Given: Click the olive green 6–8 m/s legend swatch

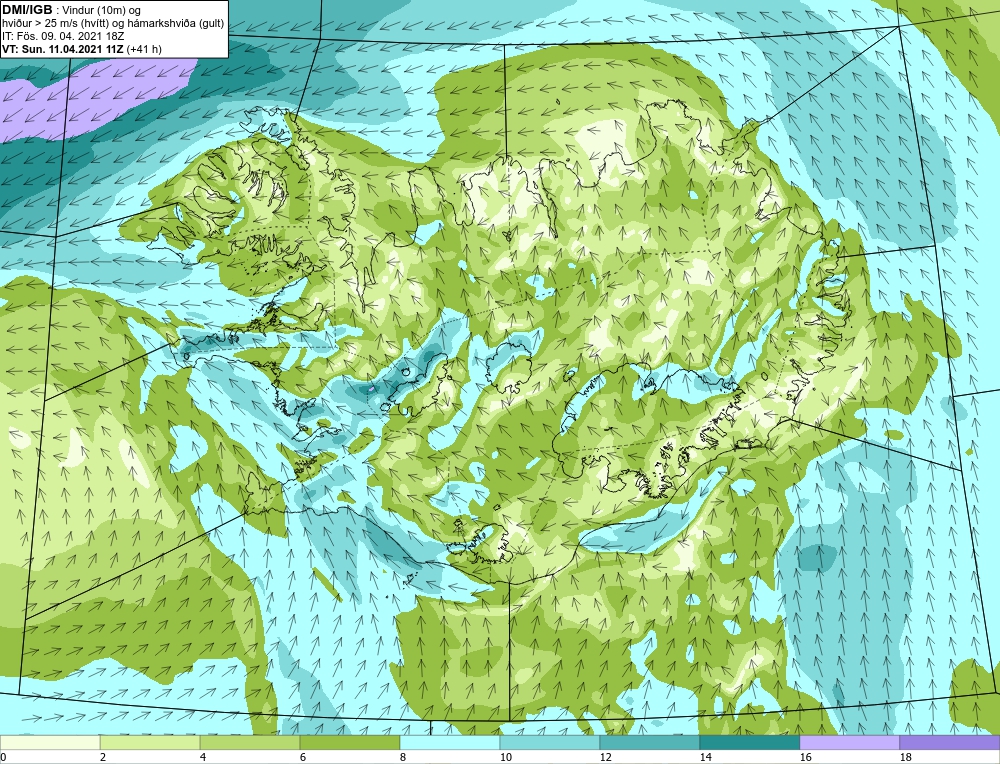Looking at the screenshot, I should [x=350, y=743].
